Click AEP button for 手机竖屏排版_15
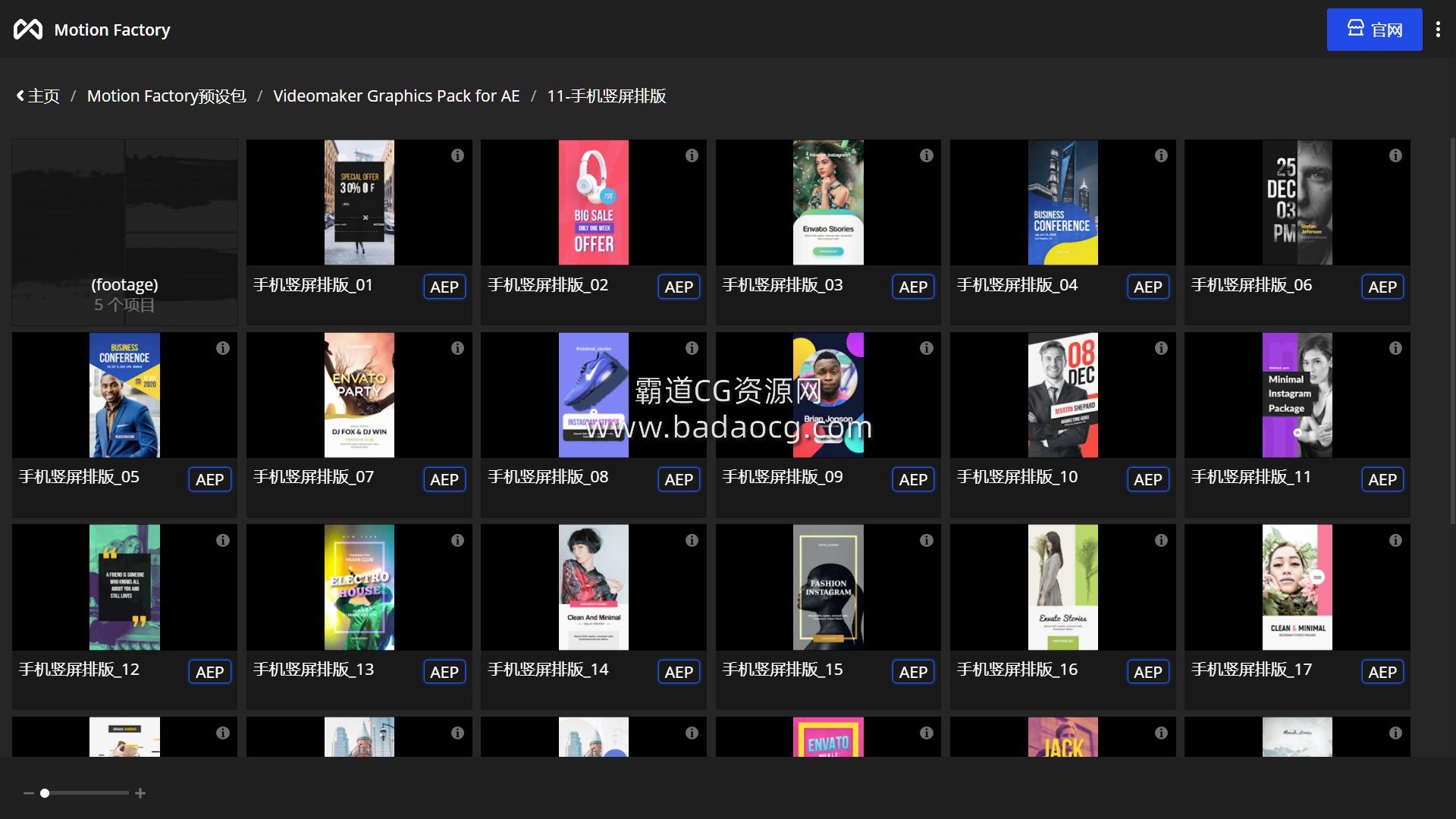The width and height of the screenshot is (1456, 819). 913,672
